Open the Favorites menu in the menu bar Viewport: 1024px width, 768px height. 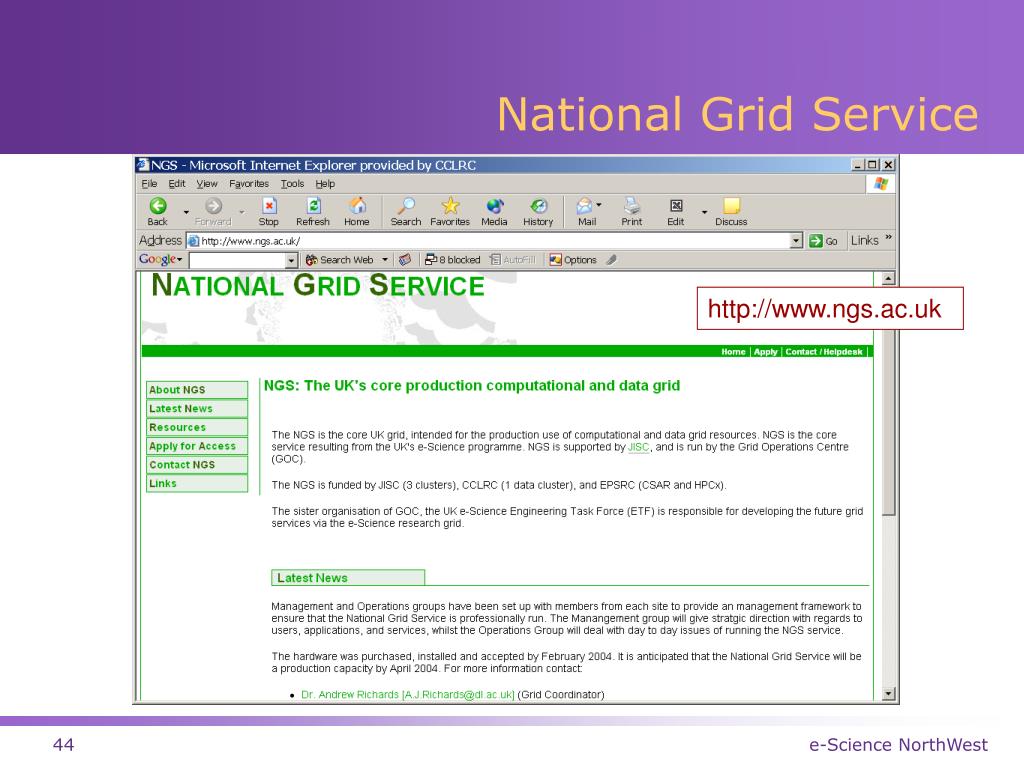coord(249,184)
